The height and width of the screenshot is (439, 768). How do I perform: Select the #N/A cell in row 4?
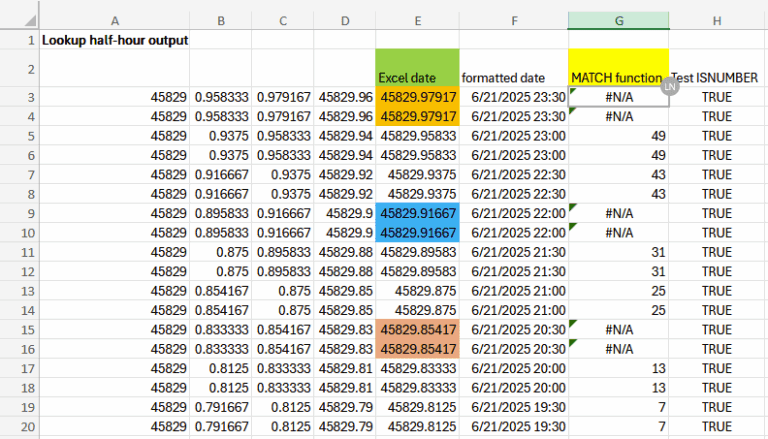[x=619, y=117]
